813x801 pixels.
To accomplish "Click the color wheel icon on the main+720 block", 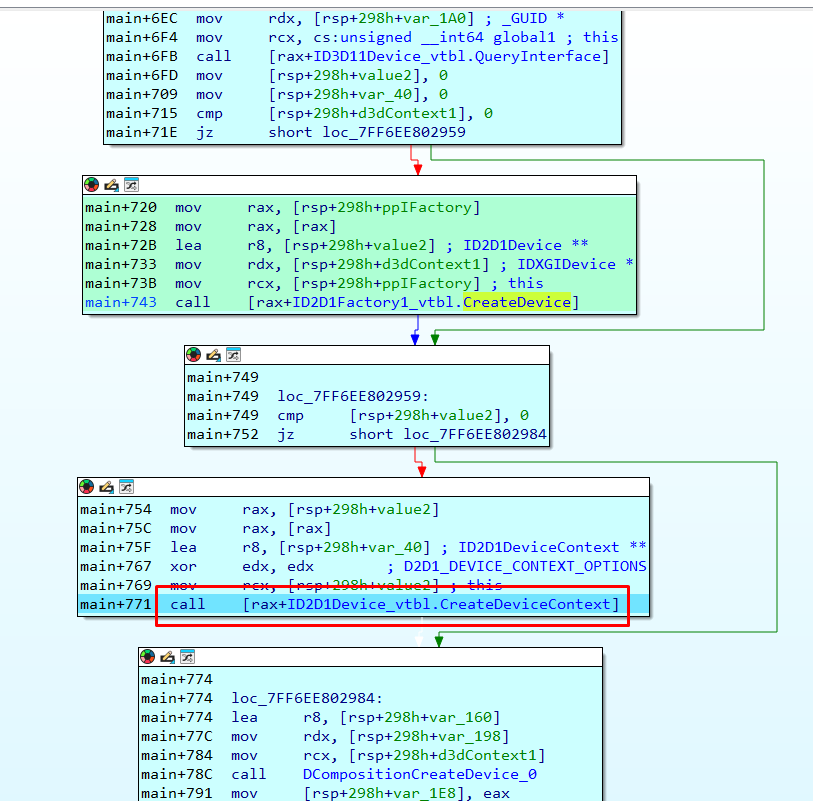I will click(x=92, y=185).
